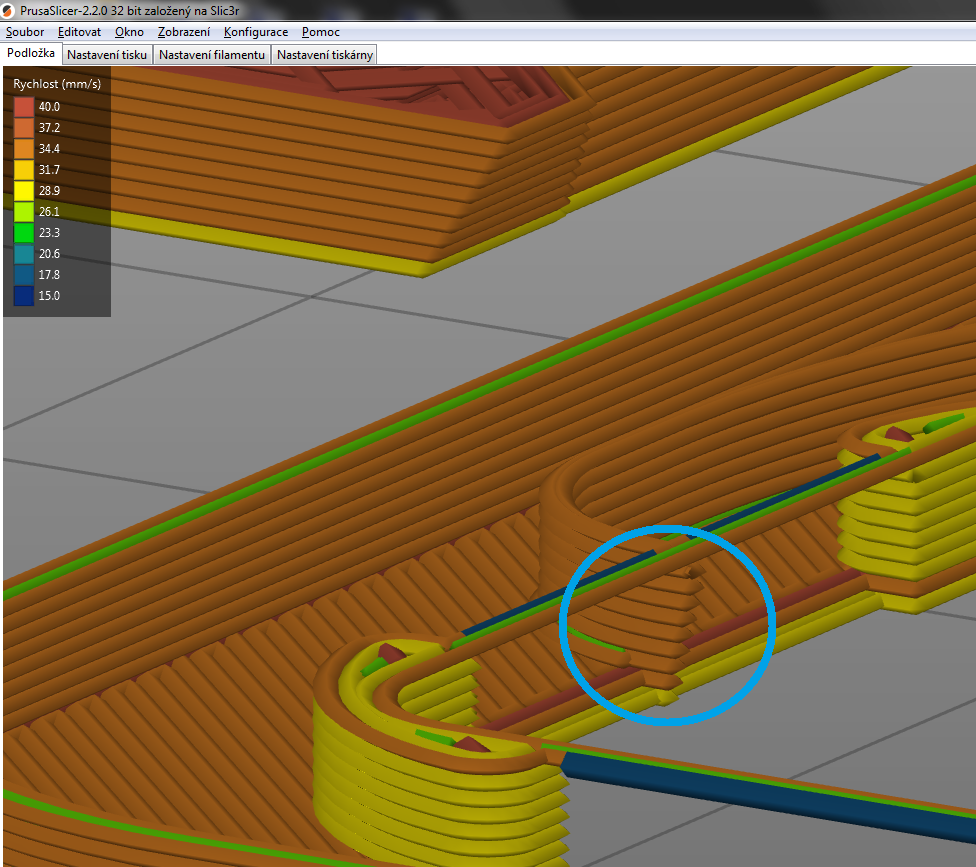This screenshot has height=867, width=976.
Task: Click the PrusaSlicer application icon in title bar
Action: (x=9, y=10)
